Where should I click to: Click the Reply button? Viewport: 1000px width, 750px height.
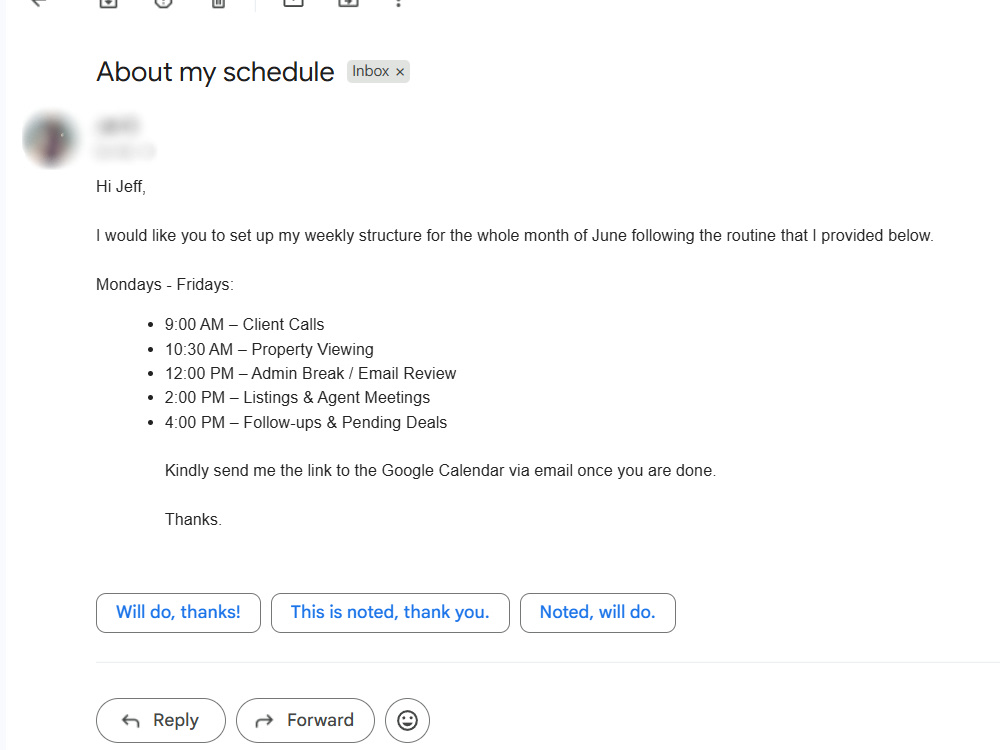pyautogui.click(x=161, y=721)
